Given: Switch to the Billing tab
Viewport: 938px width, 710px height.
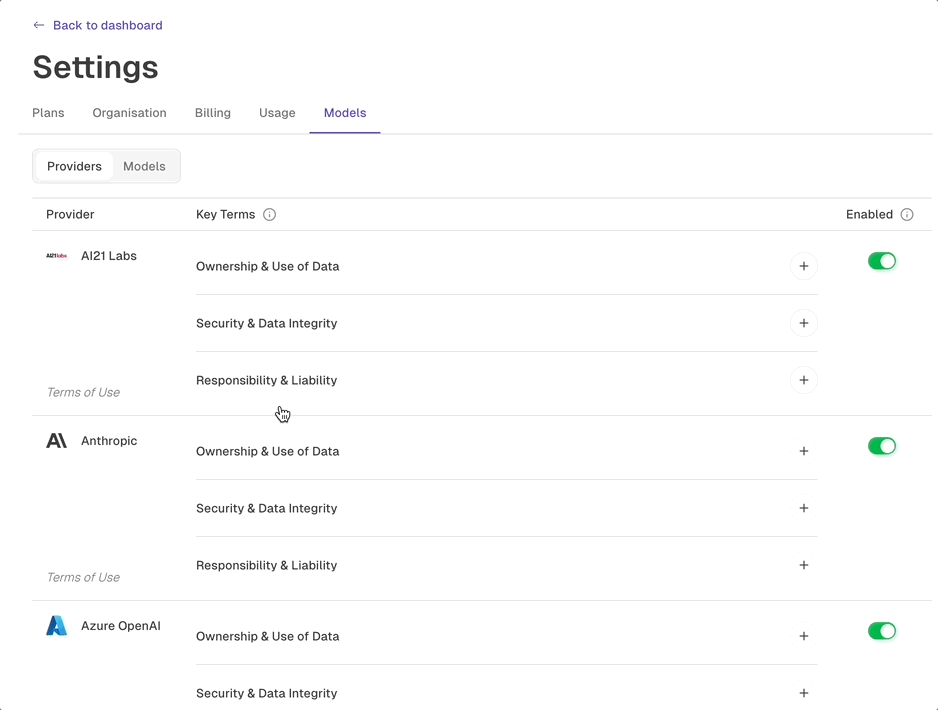Looking at the screenshot, I should pyautogui.click(x=212, y=113).
